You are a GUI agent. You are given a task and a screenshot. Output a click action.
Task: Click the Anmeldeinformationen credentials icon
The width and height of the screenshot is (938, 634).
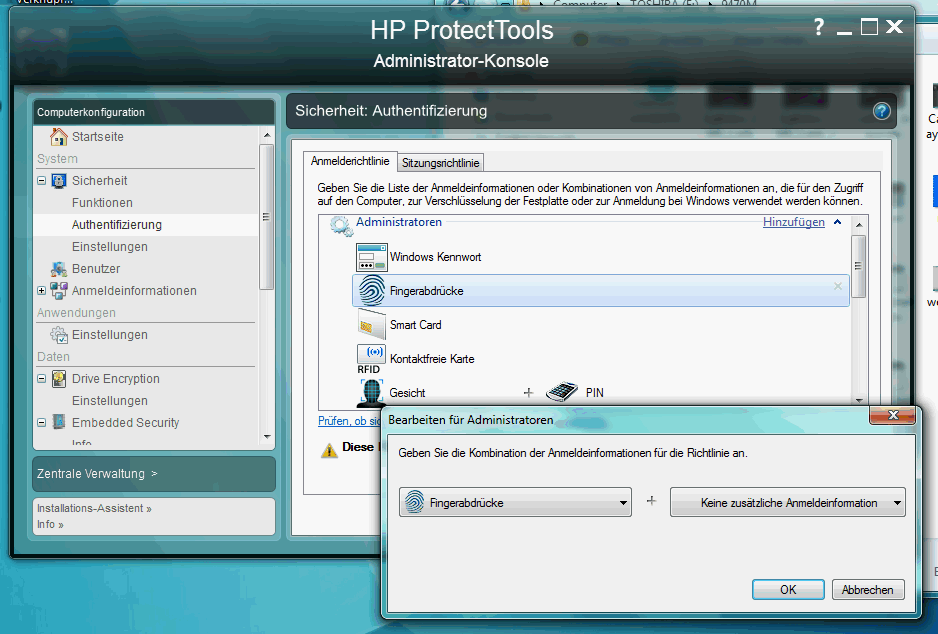click(x=59, y=291)
